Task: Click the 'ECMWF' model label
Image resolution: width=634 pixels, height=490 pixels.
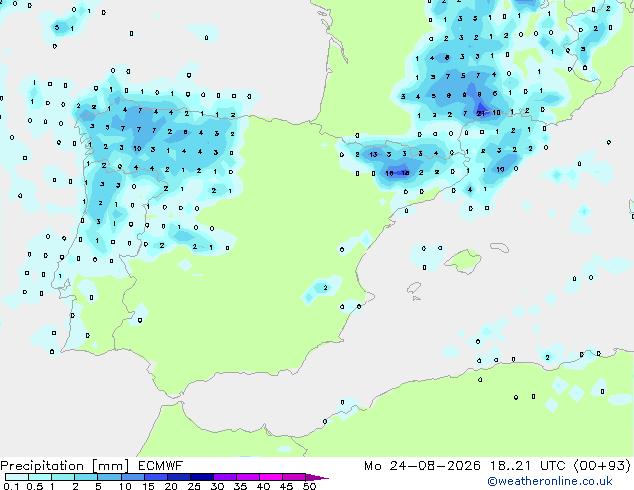Action: (161, 466)
